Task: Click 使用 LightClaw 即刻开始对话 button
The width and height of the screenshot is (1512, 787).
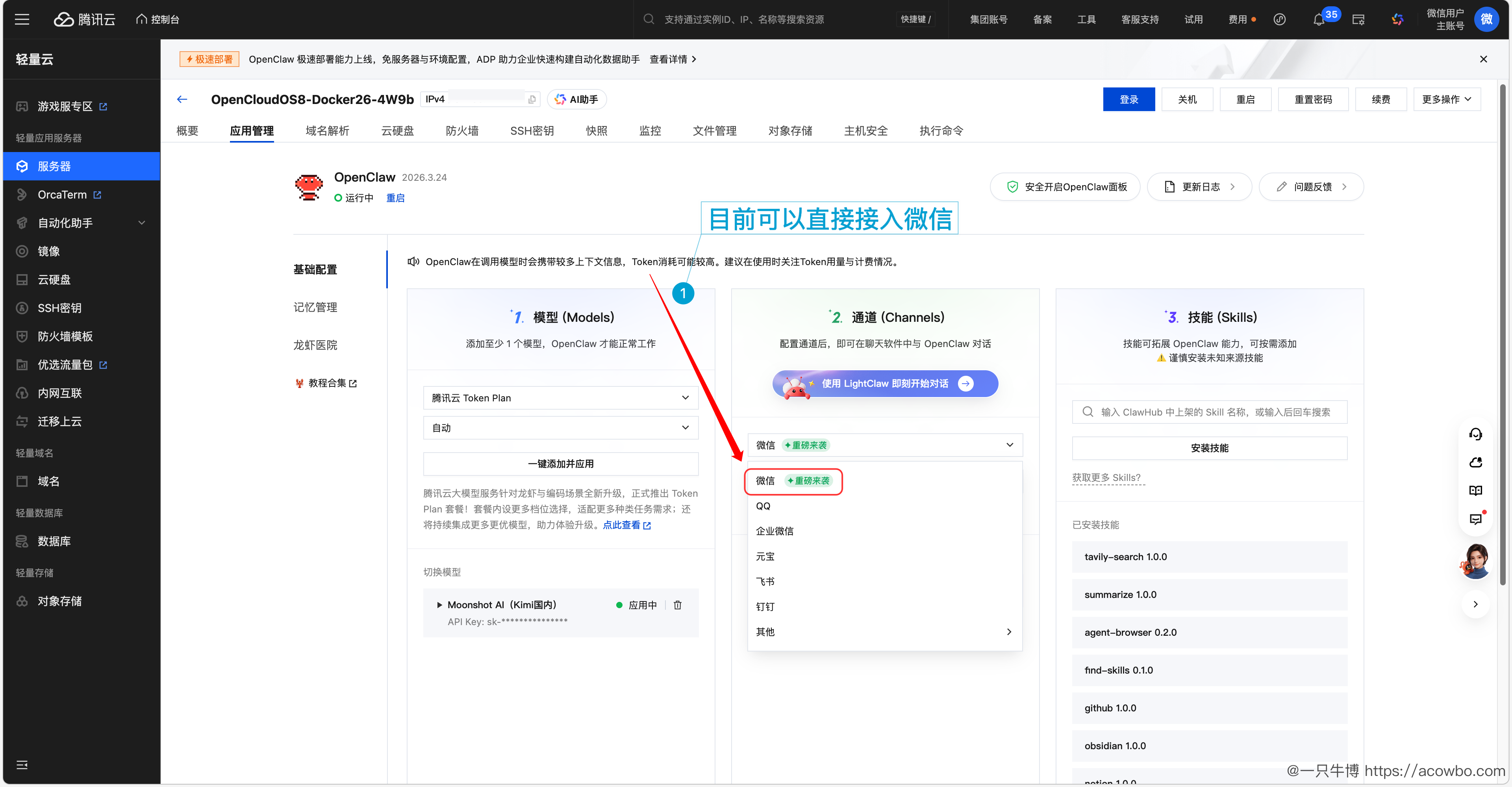Action: [885, 384]
